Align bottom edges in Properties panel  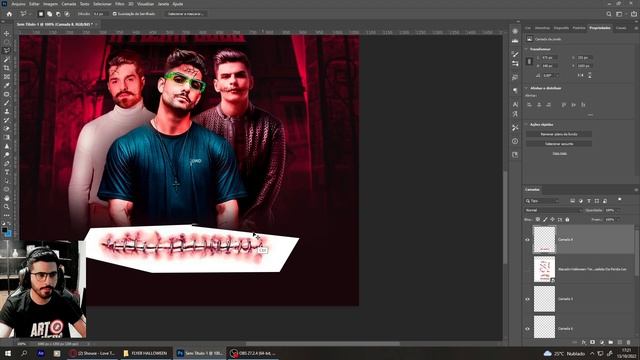[x=583, y=105]
